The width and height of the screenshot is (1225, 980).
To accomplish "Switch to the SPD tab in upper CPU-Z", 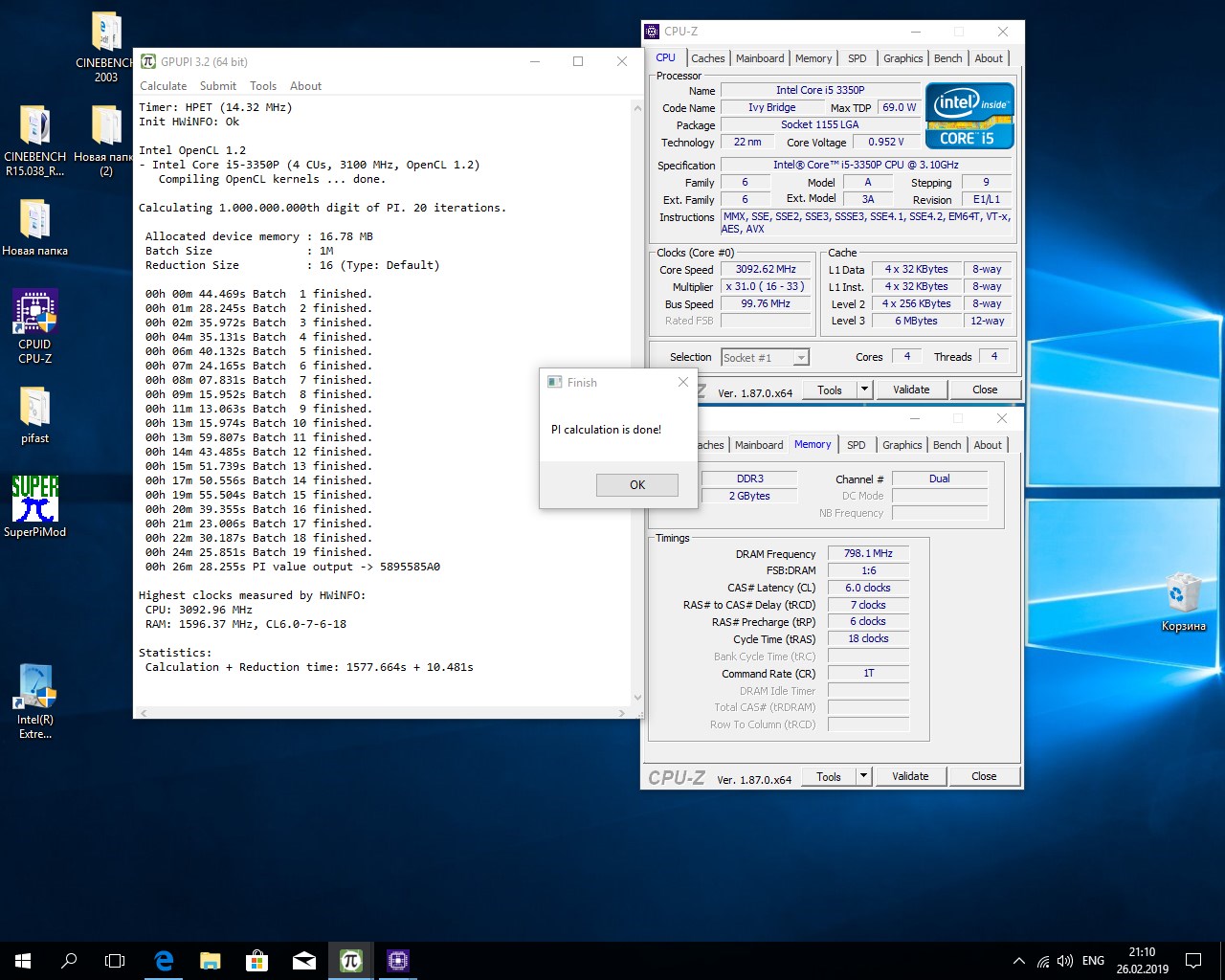I will [x=857, y=58].
